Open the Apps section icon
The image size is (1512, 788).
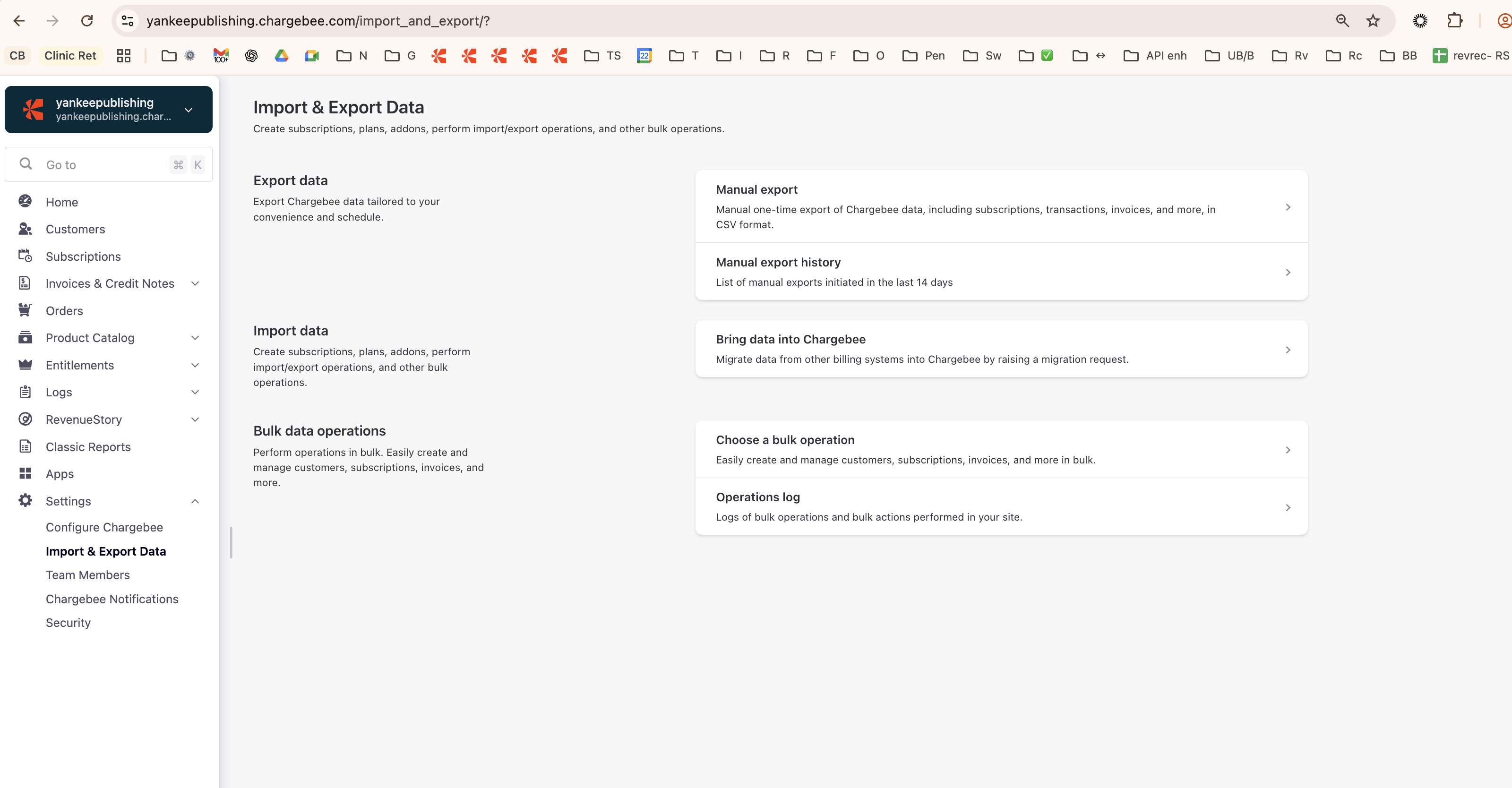click(x=25, y=473)
